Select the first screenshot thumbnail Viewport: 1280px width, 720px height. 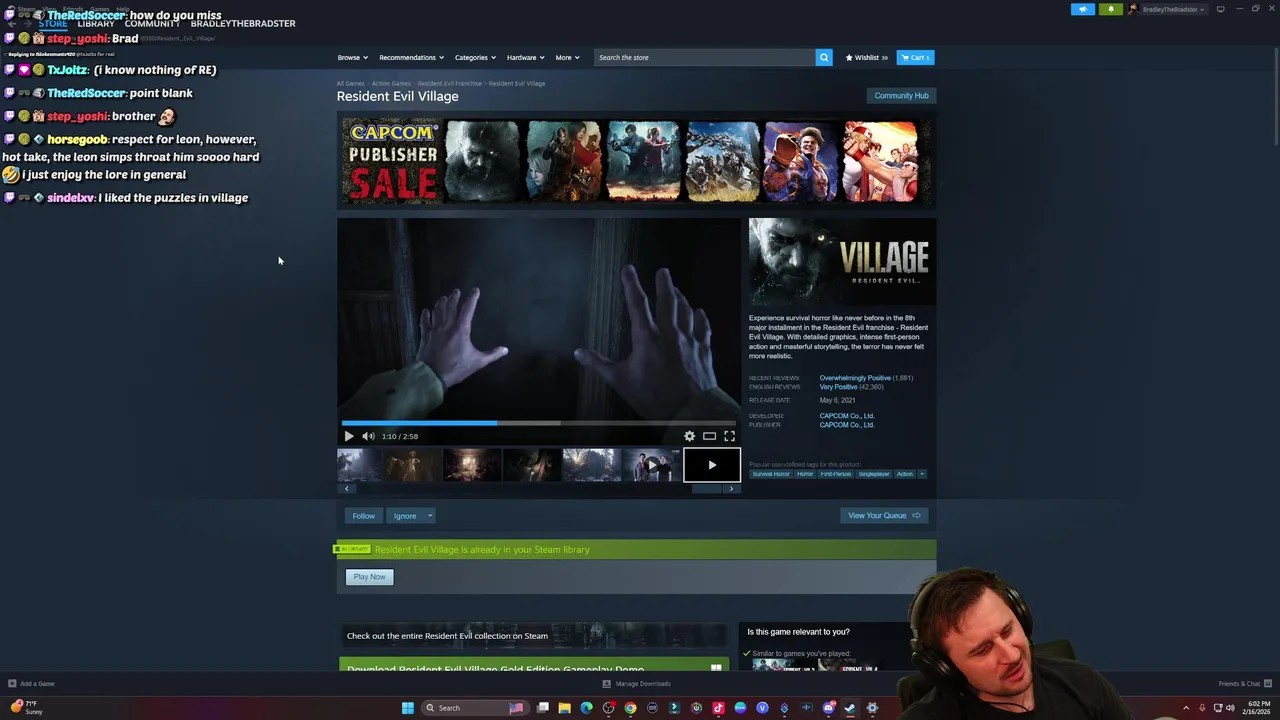point(359,465)
